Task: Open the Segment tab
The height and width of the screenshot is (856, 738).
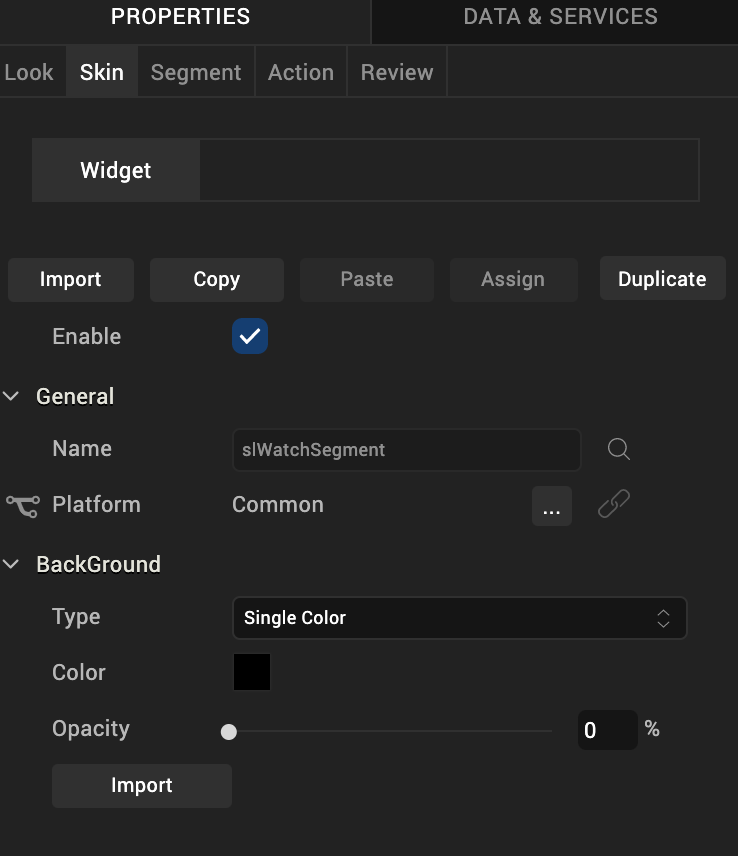Action: [x=196, y=73]
